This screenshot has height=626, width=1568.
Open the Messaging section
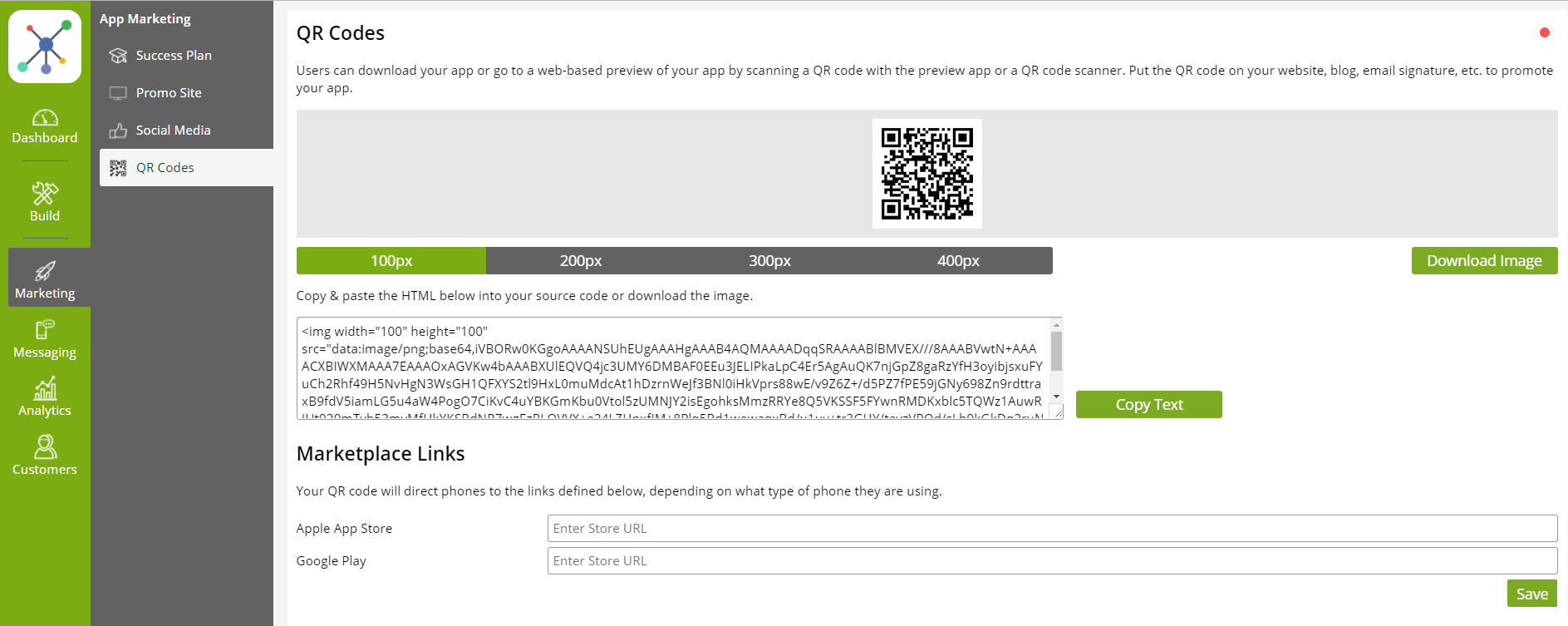tap(45, 339)
